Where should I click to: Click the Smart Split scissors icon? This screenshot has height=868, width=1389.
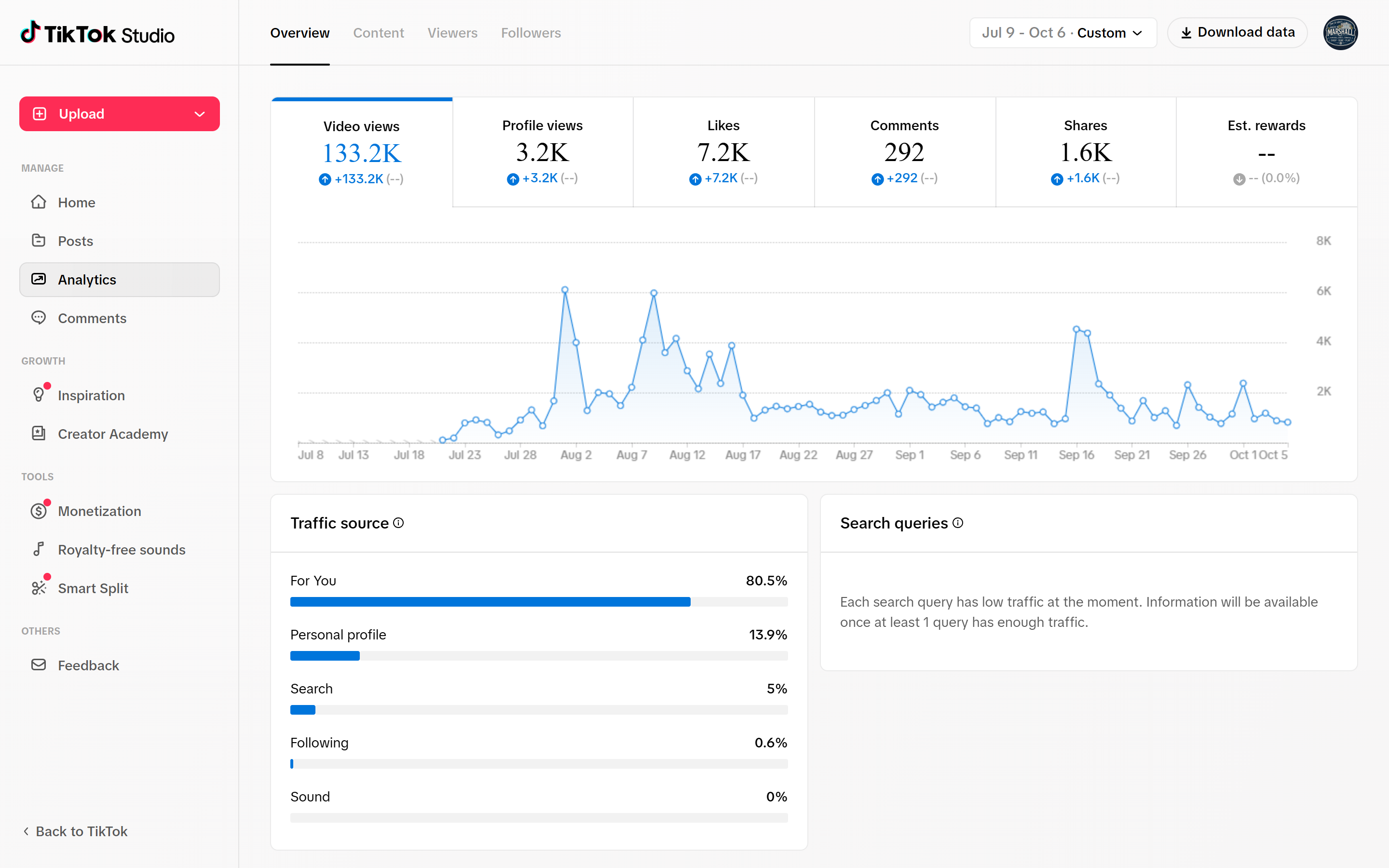tap(39, 588)
